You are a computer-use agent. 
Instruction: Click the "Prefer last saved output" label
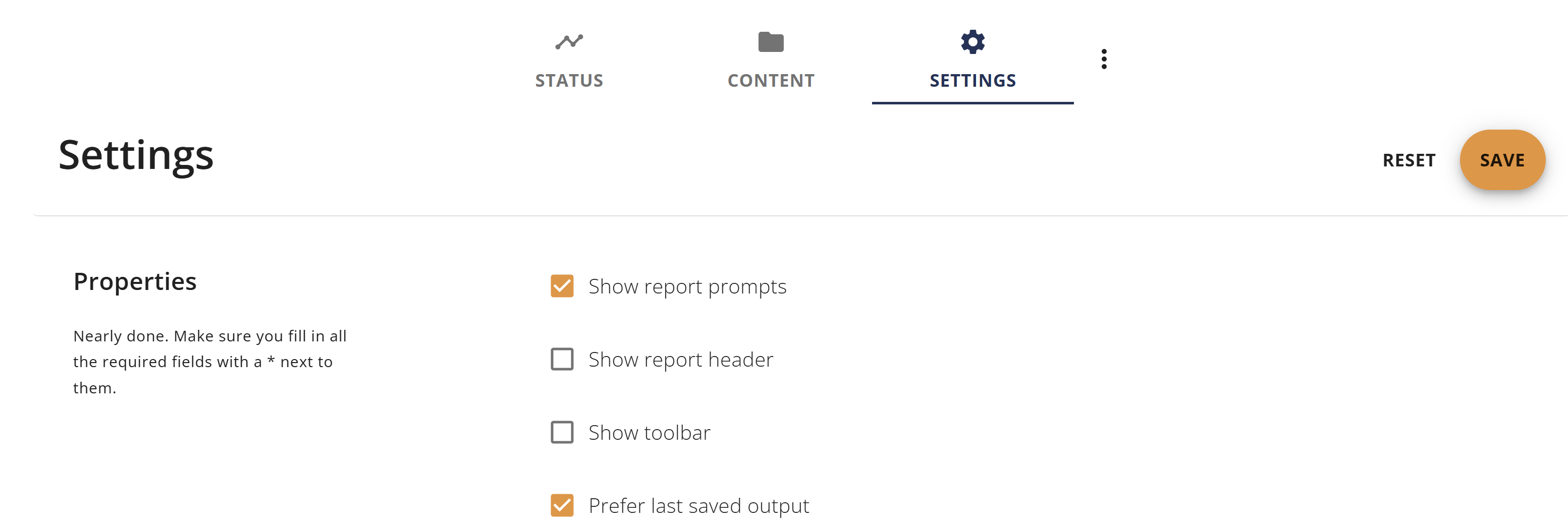click(698, 505)
